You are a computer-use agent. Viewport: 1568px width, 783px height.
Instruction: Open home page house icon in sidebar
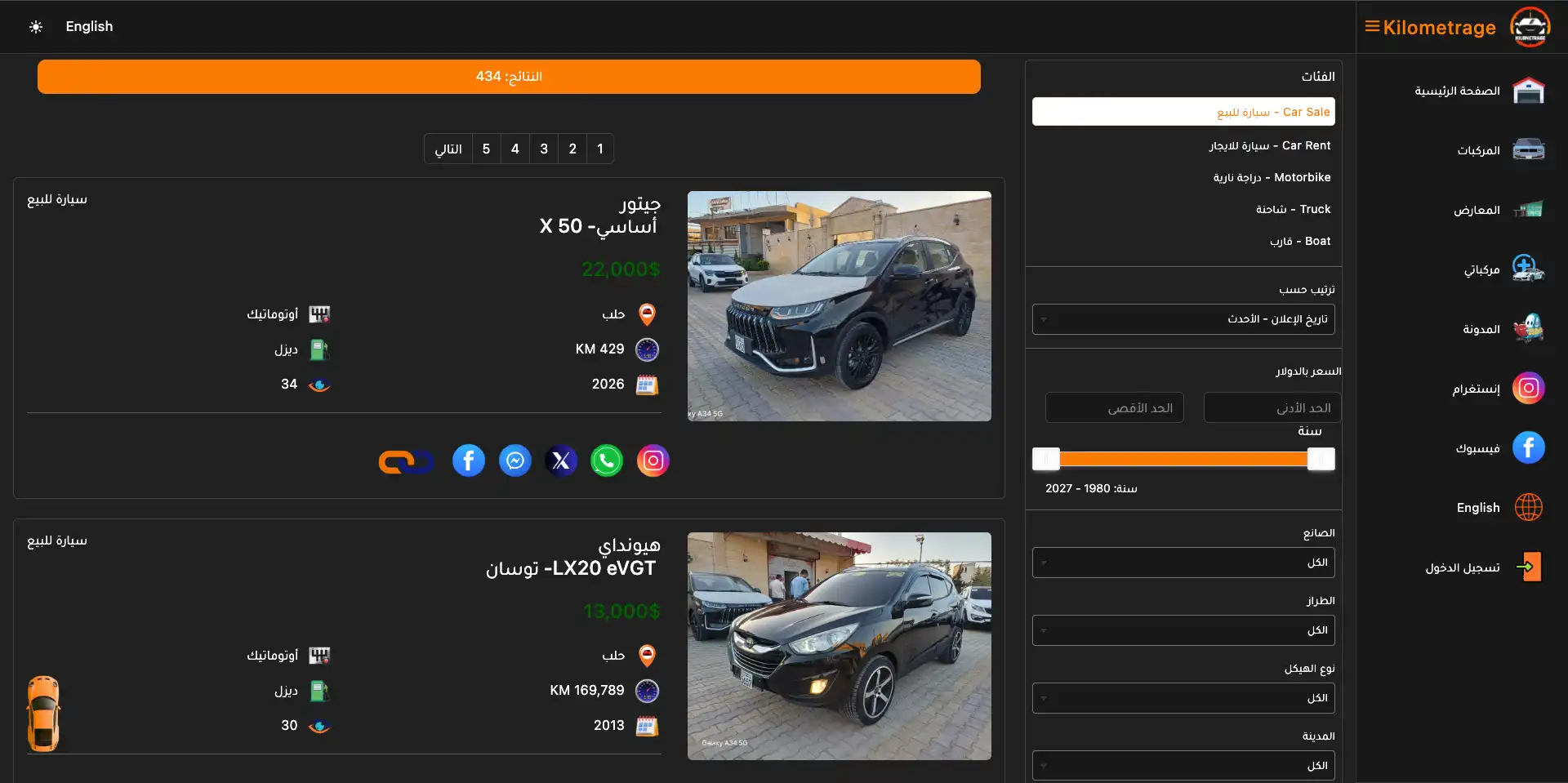point(1528,91)
